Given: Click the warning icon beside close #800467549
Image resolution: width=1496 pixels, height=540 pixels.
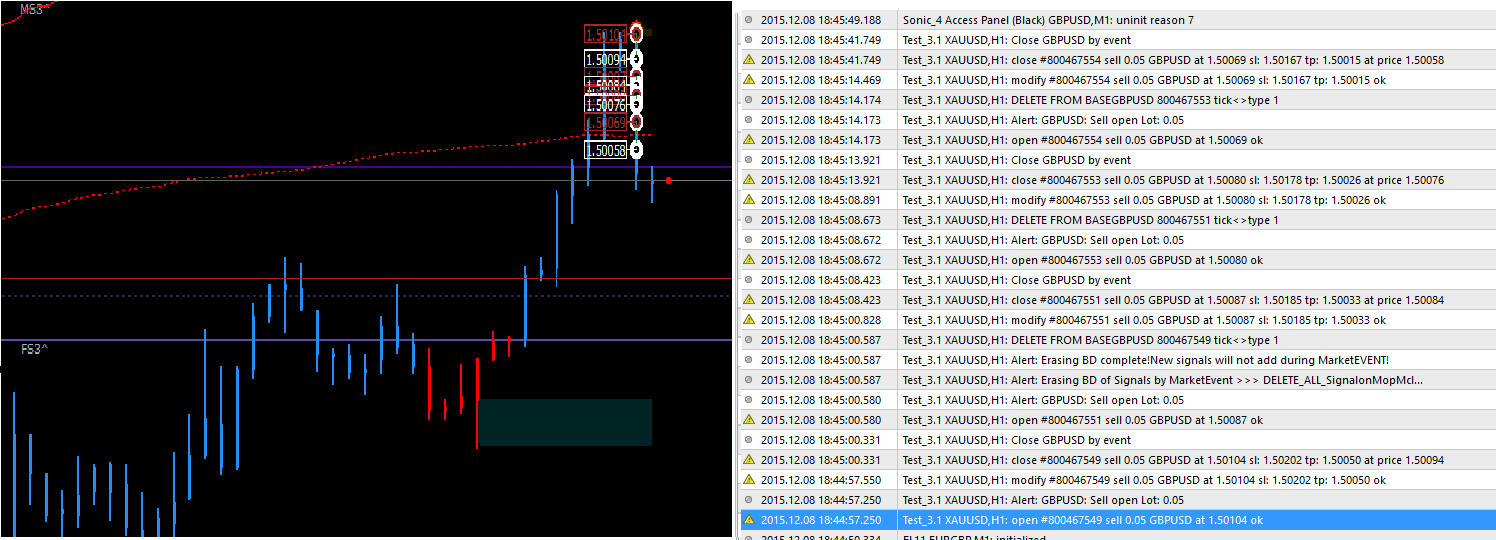Looking at the screenshot, I should point(748,460).
